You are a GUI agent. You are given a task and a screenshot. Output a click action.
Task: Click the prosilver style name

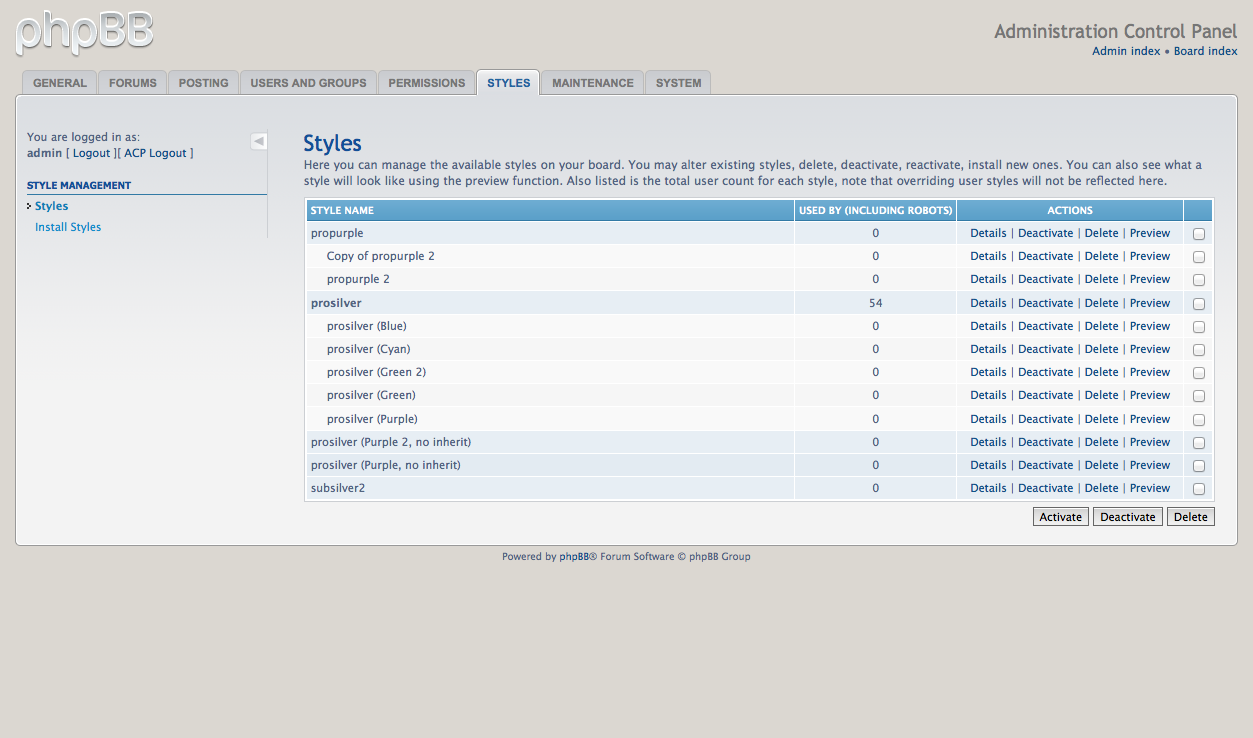(x=336, y=303)
